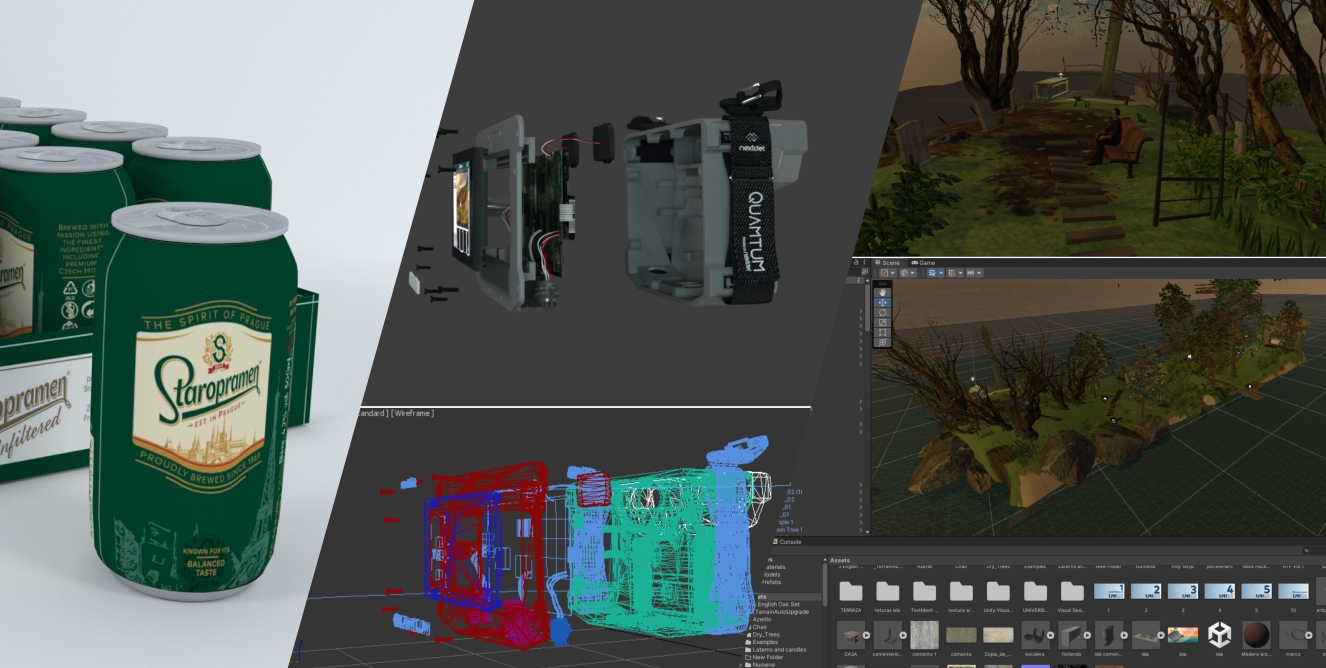The height and width of the screenshot is (668, 1326).
Task: Select New Folder in project tree
Action: pos(768,657)
